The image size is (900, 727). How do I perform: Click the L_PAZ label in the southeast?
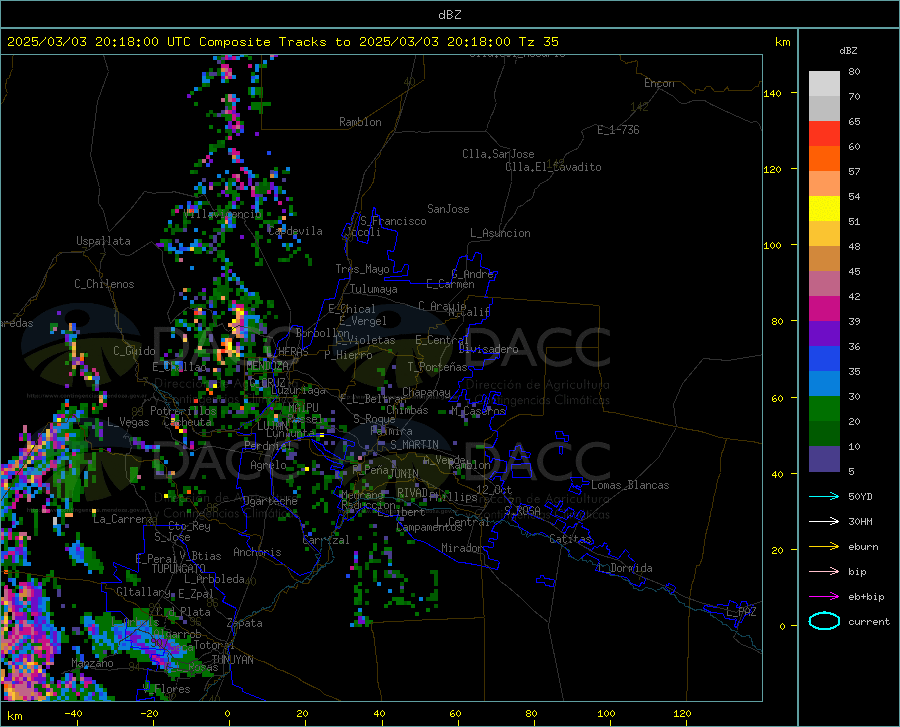coord(741,612)
